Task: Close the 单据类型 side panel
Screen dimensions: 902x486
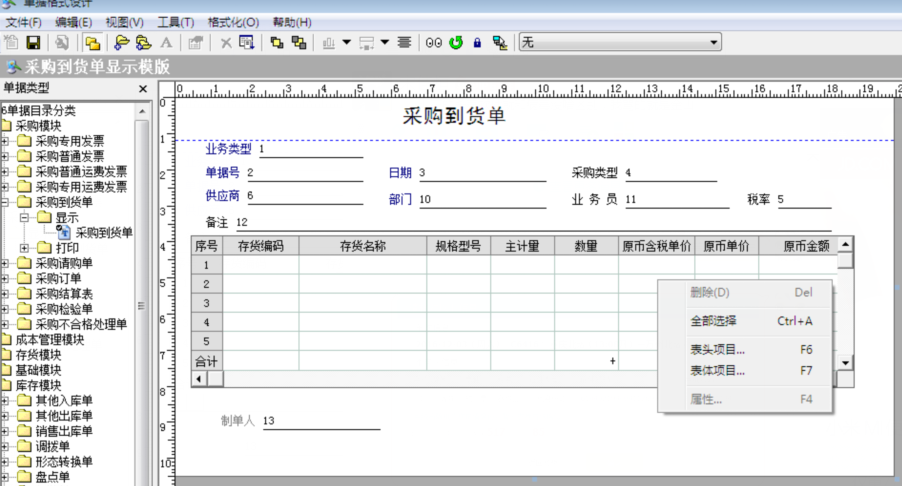Action: [142, 89]
